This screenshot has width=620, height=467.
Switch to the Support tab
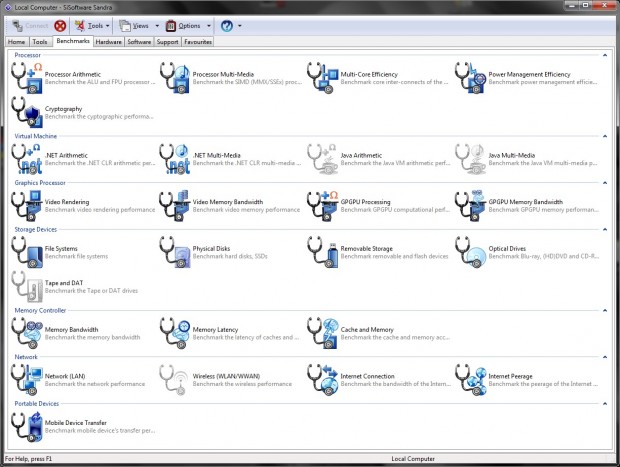168,42
